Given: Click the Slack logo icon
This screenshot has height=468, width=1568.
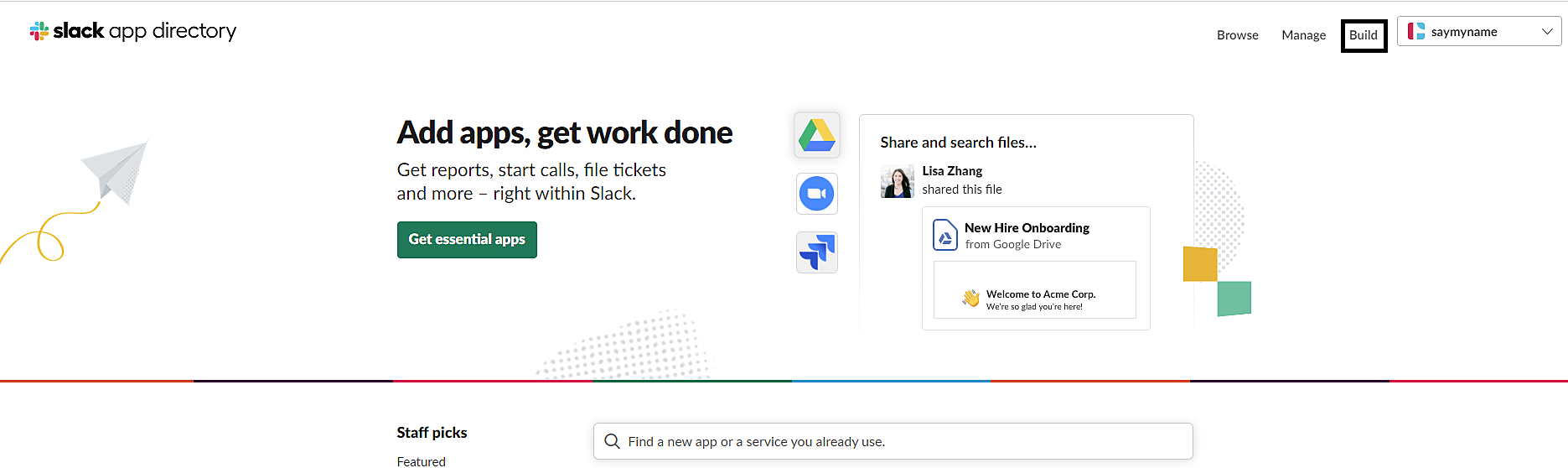Looking at the screenshot, I should tap(39, 31).
